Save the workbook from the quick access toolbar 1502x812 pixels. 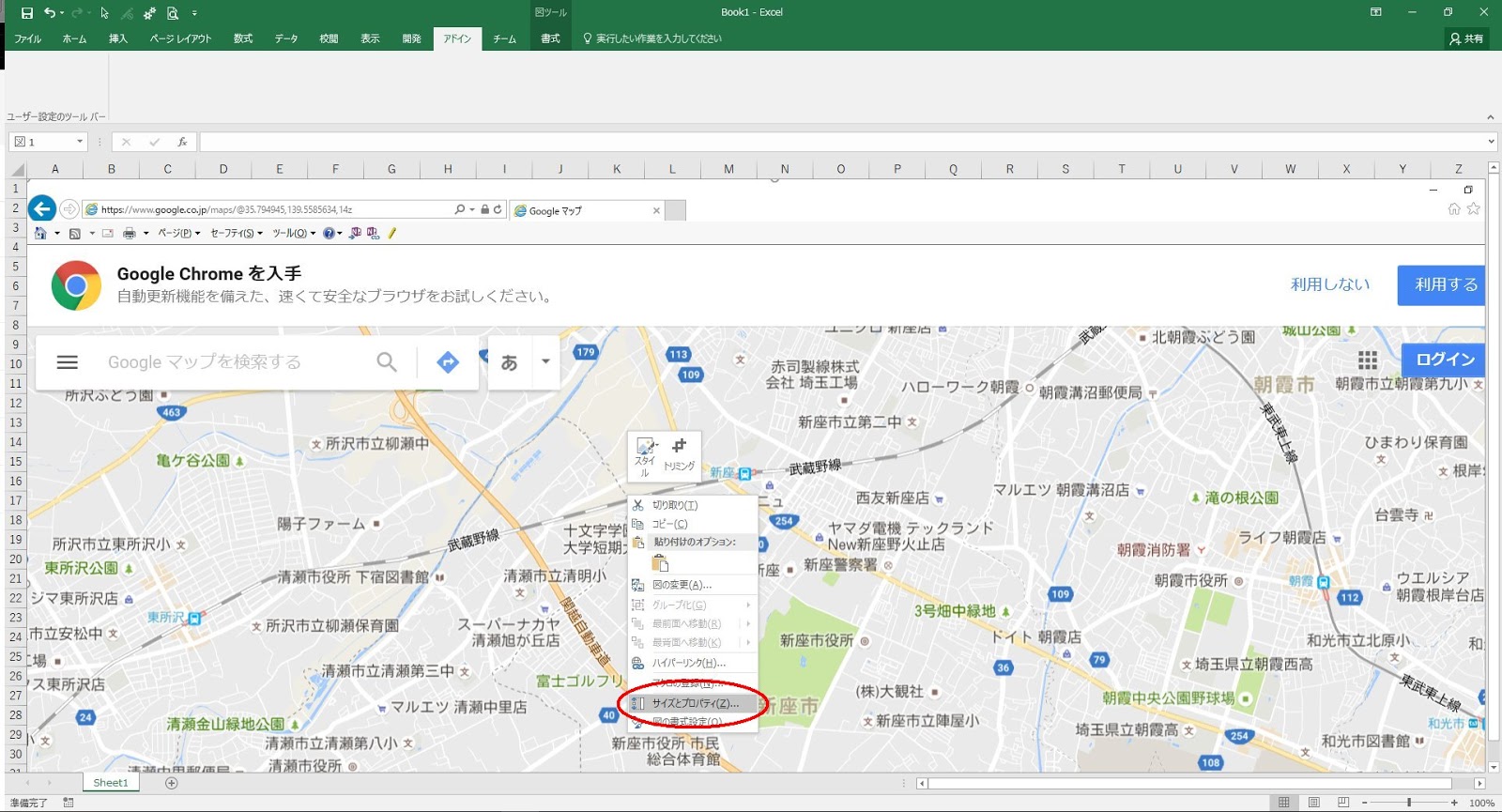pyautogui.click(x=26, y=13)
